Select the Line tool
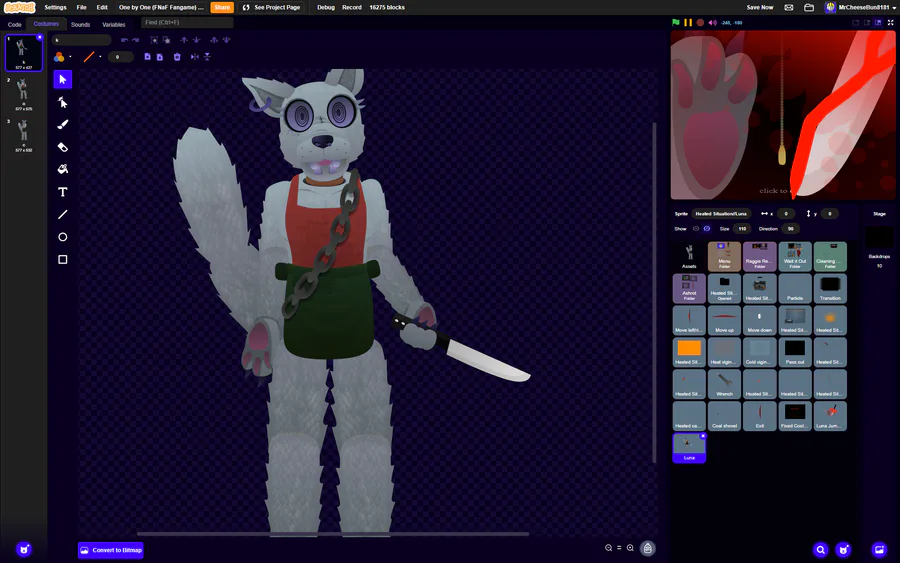900x563 pixels. click(x=63, y=215)
